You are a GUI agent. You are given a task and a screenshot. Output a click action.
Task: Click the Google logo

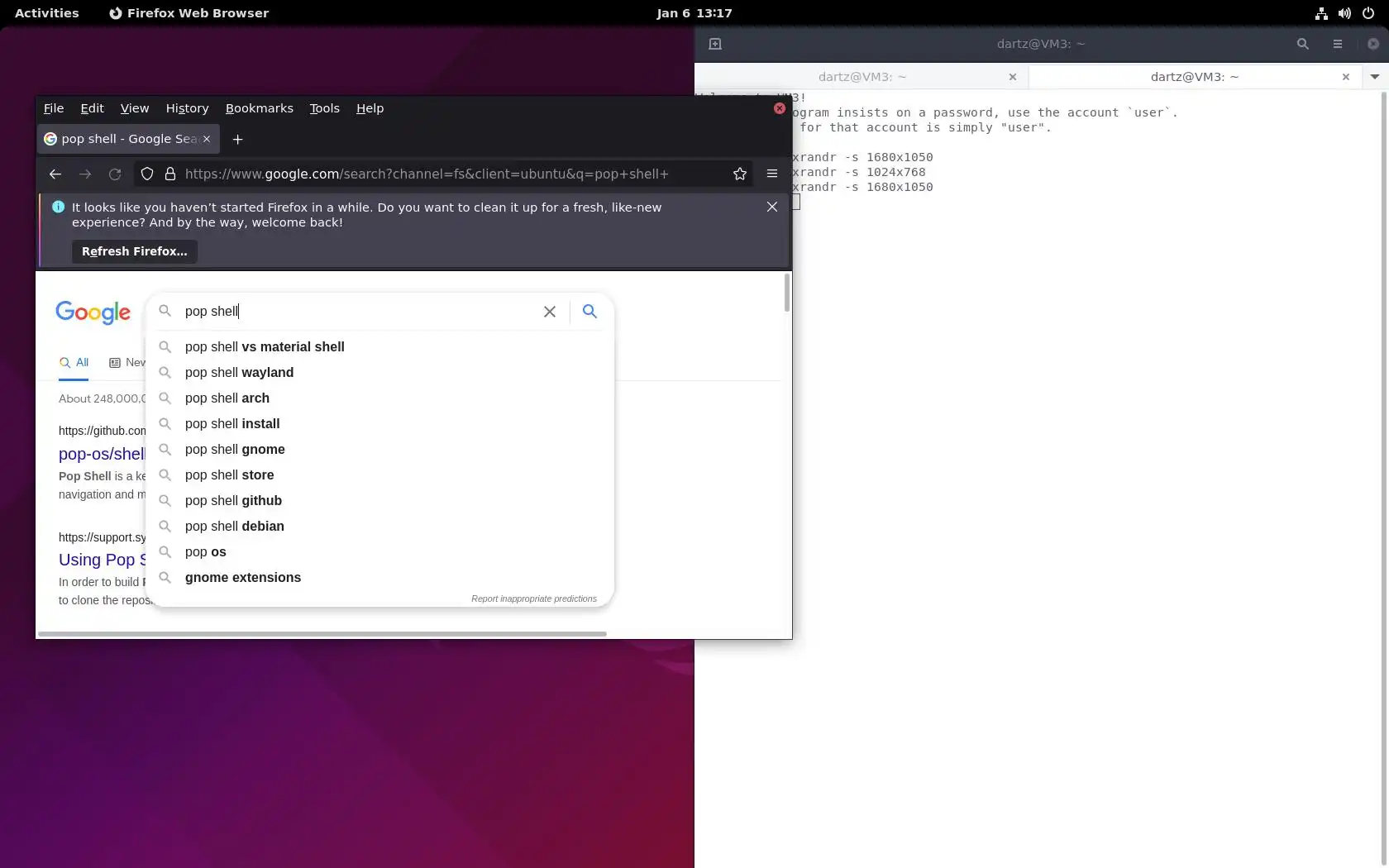[x=93, y=312]
